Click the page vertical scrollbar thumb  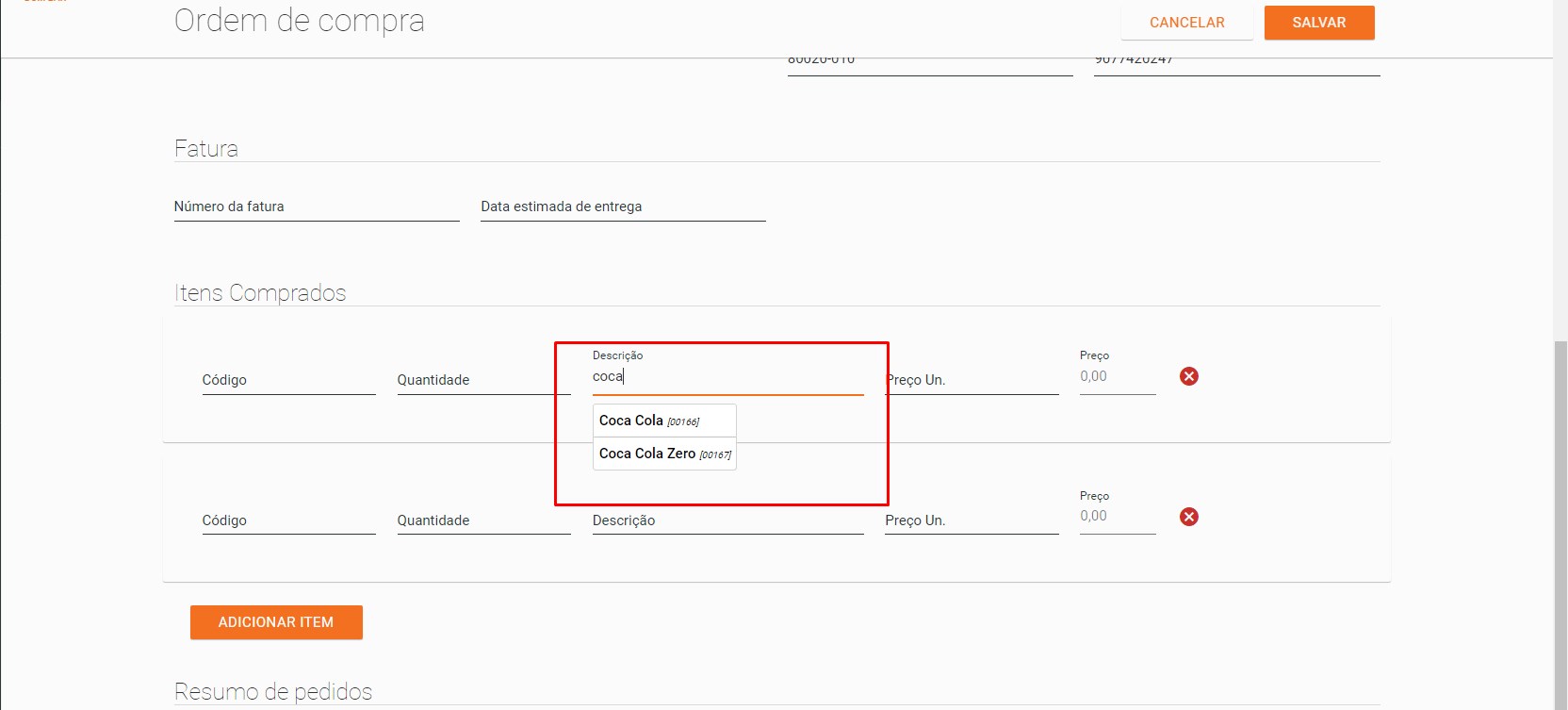tap(1560, 525)
